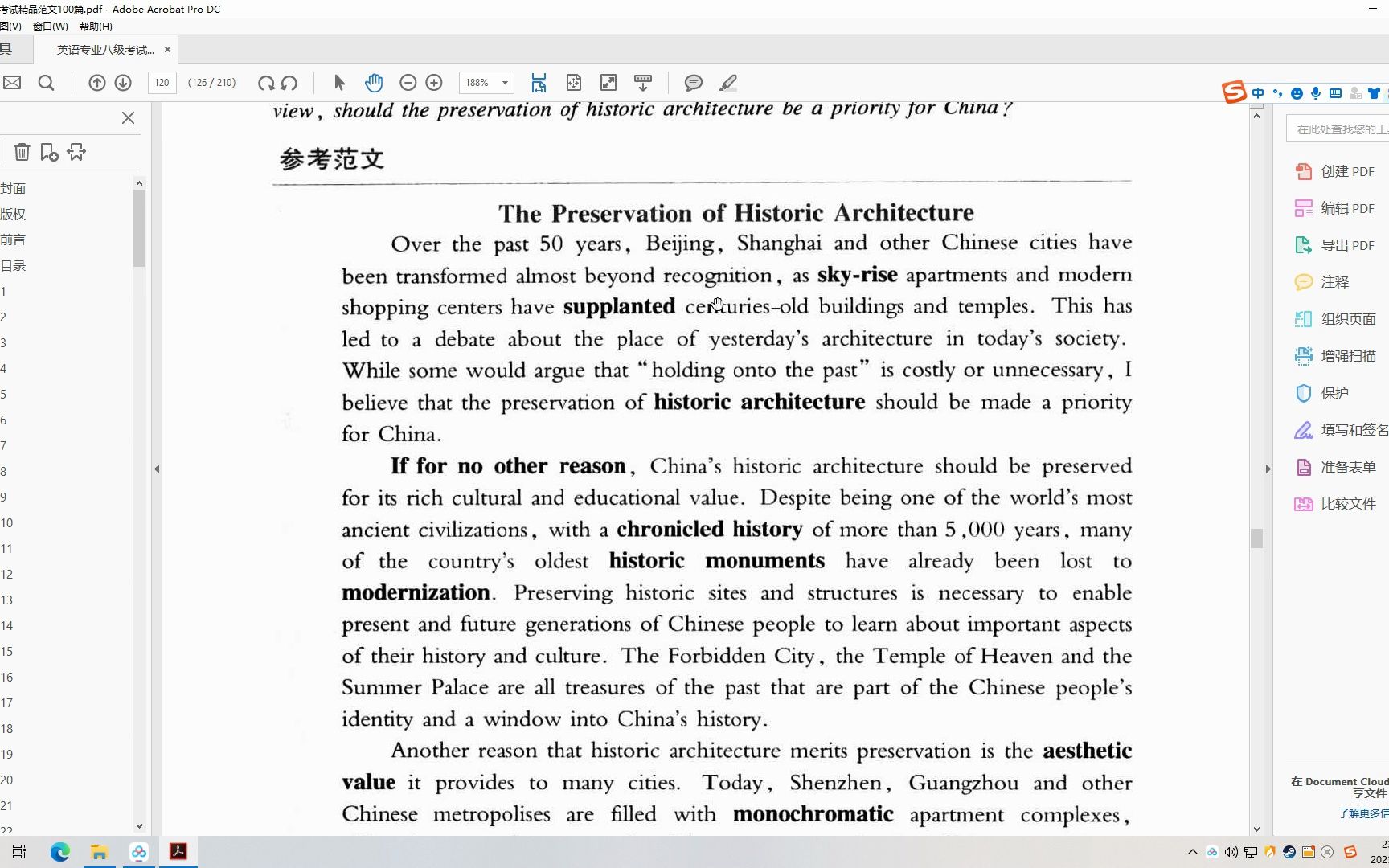Collapse the left navigation pane arrow
Screen dimensions: 1389x868
pyautogui.click(x=157, y=469)
